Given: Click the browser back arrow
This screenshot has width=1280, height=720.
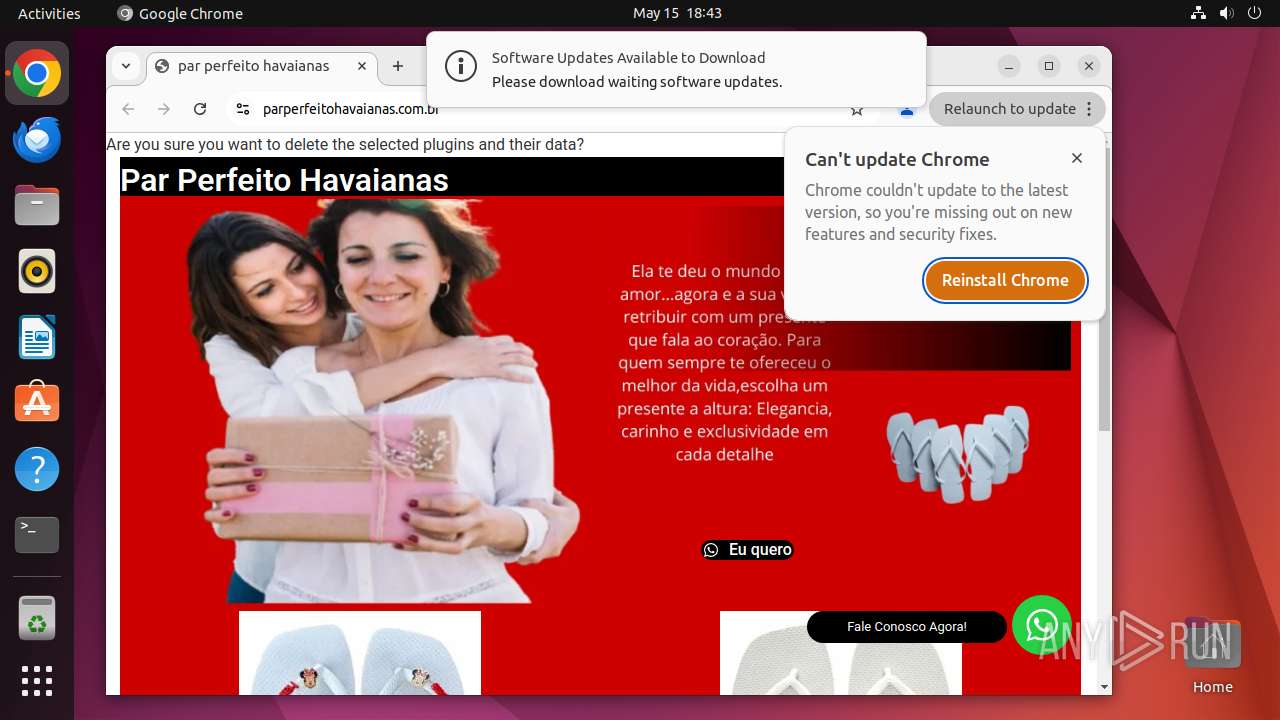Looking at the screenshot, I should coord(128,109).
